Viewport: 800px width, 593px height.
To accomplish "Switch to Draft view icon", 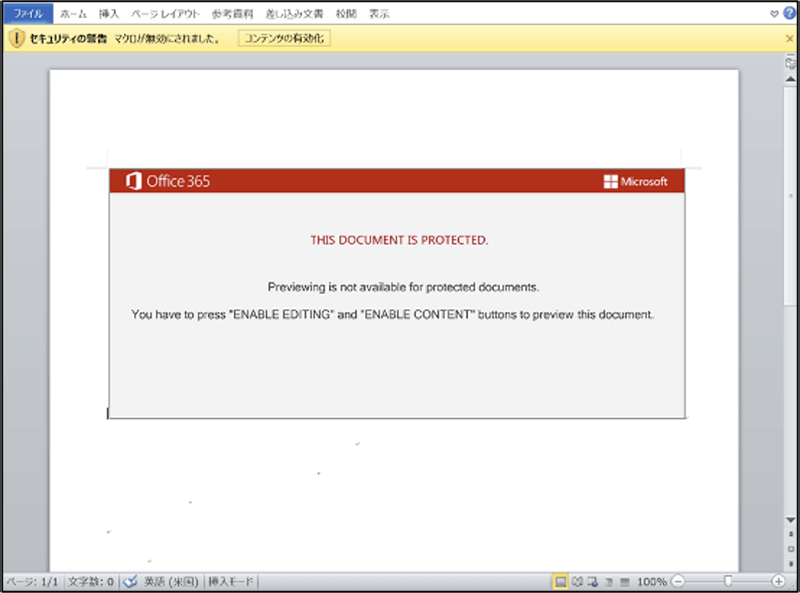I will coord(625,581).
